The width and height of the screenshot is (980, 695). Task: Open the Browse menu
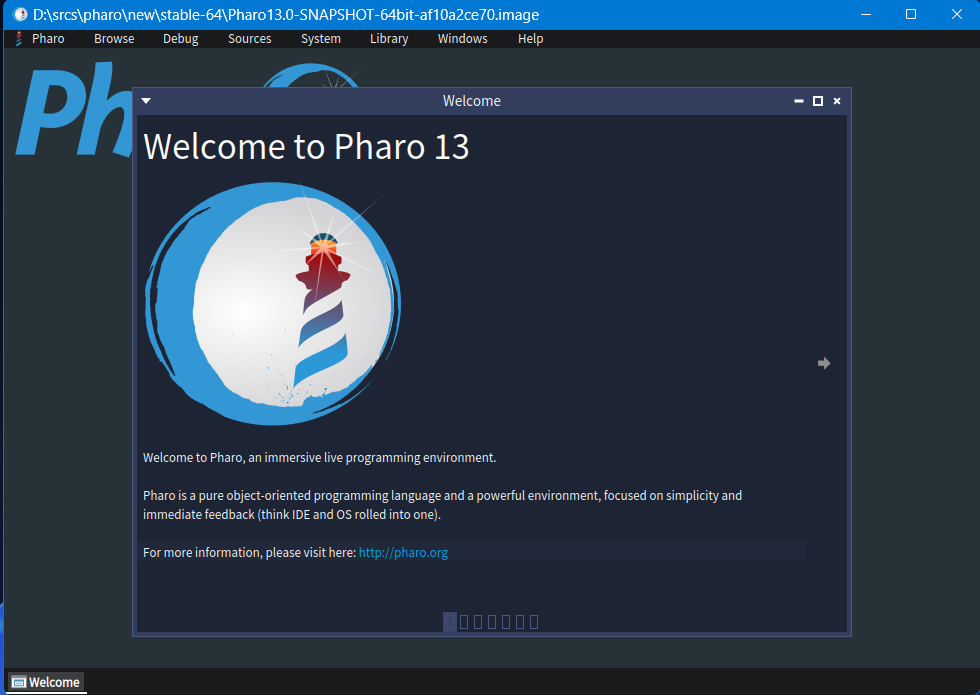pyautogui.click(x=113, y=38)
